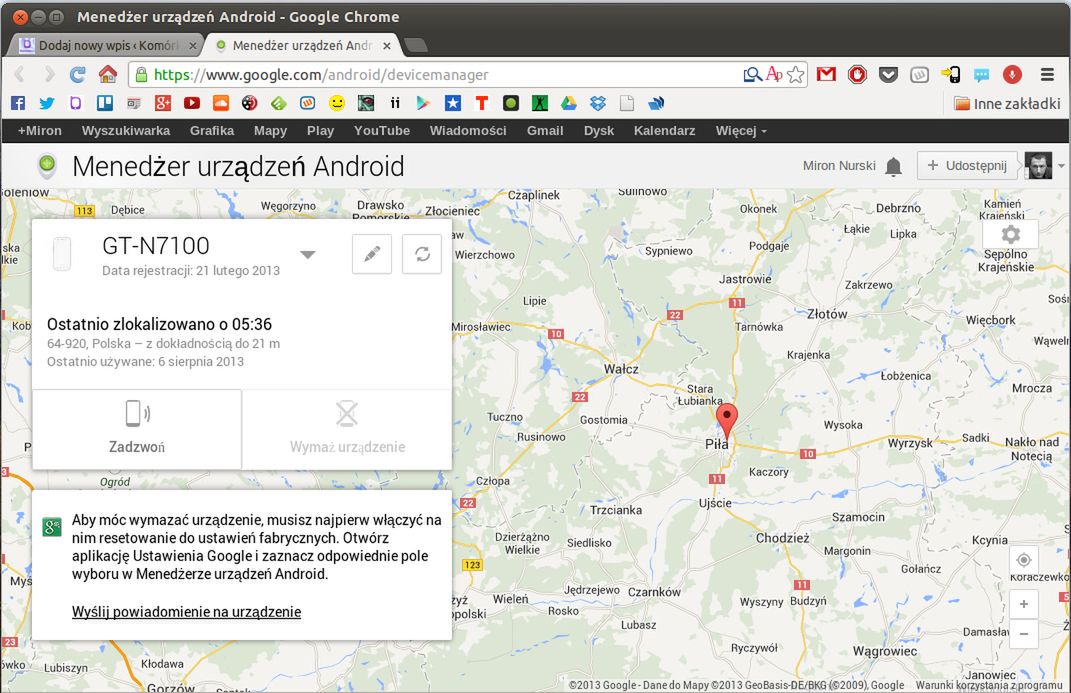Open the Google Play bookmark icon

click(x=423, y=103)
